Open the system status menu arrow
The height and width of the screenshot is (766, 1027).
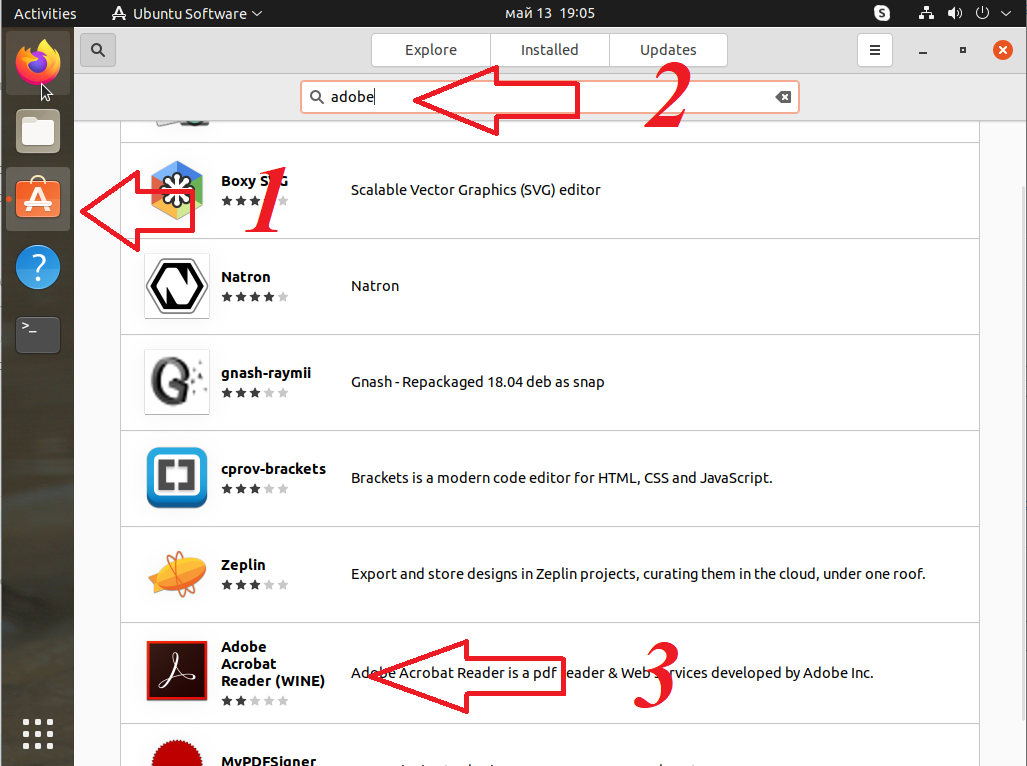point(1005,14)
